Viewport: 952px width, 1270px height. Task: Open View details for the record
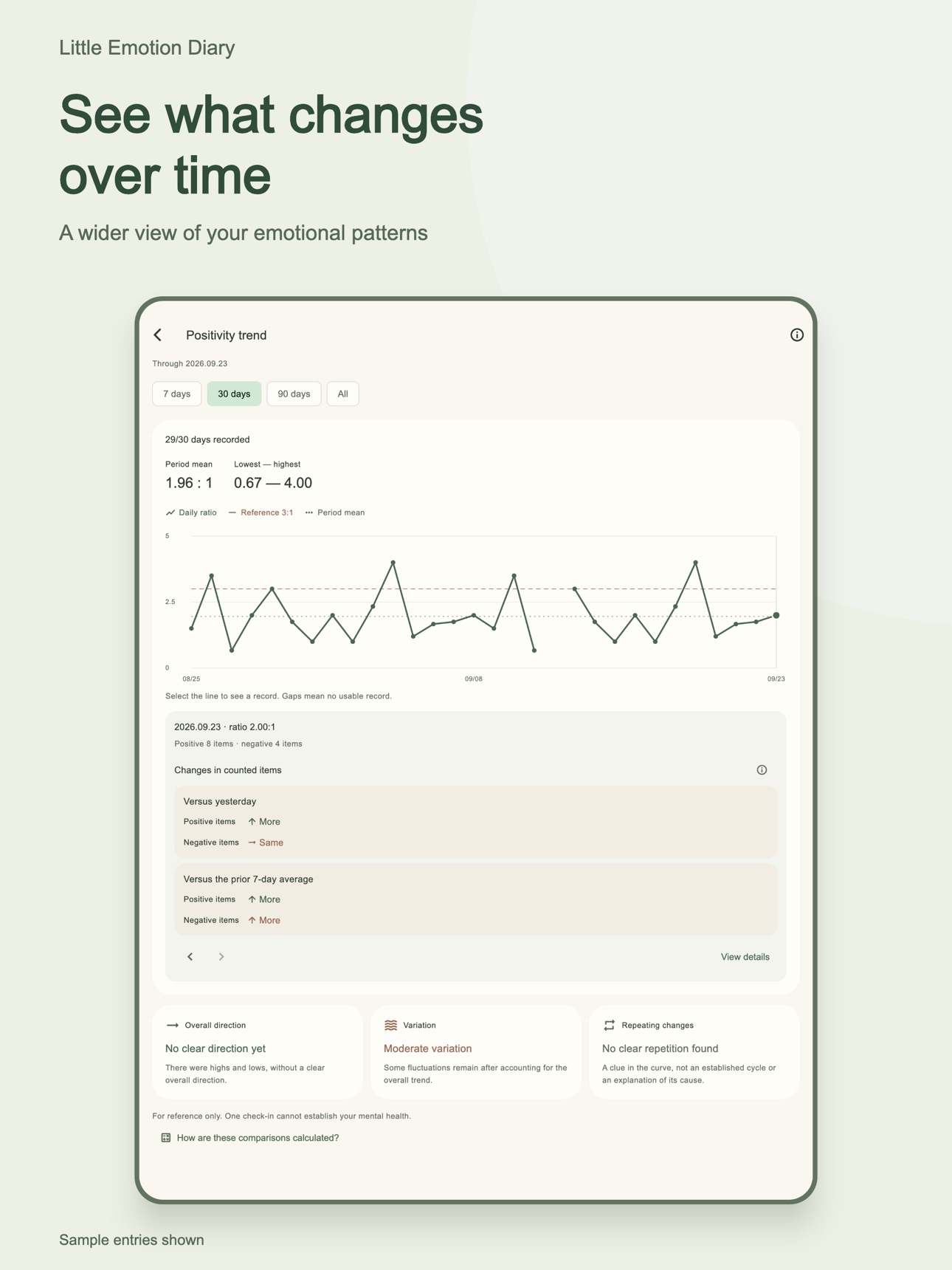click(745, 957)
